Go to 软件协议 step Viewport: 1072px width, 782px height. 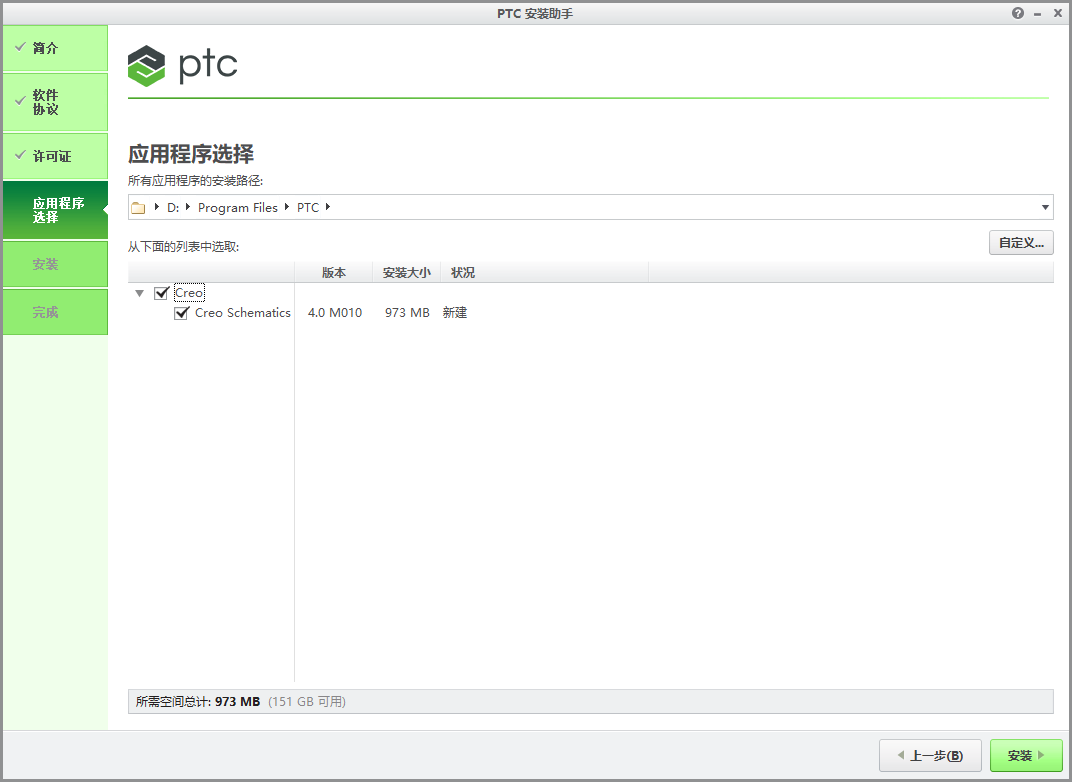point(55,102)
